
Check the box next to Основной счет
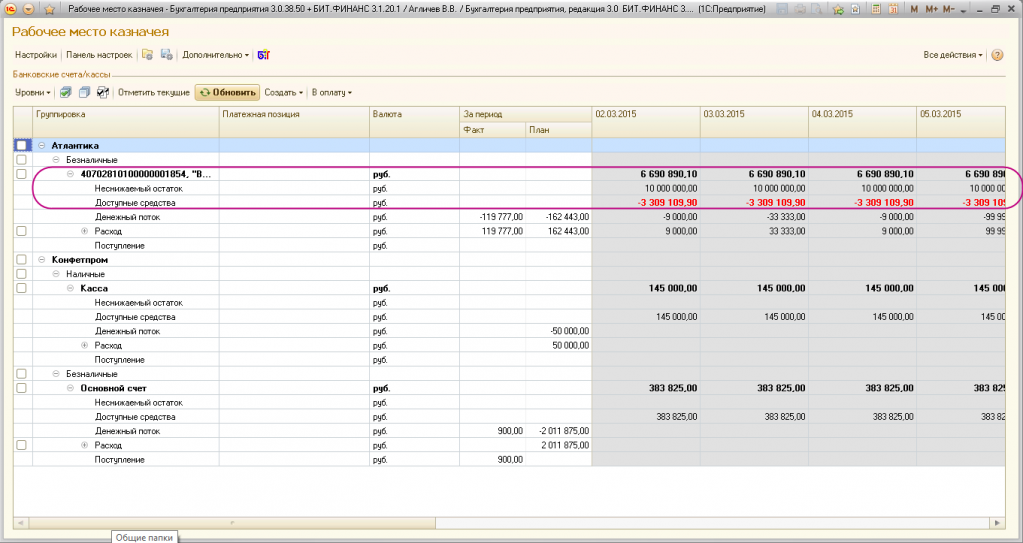[x=22, y=388]
